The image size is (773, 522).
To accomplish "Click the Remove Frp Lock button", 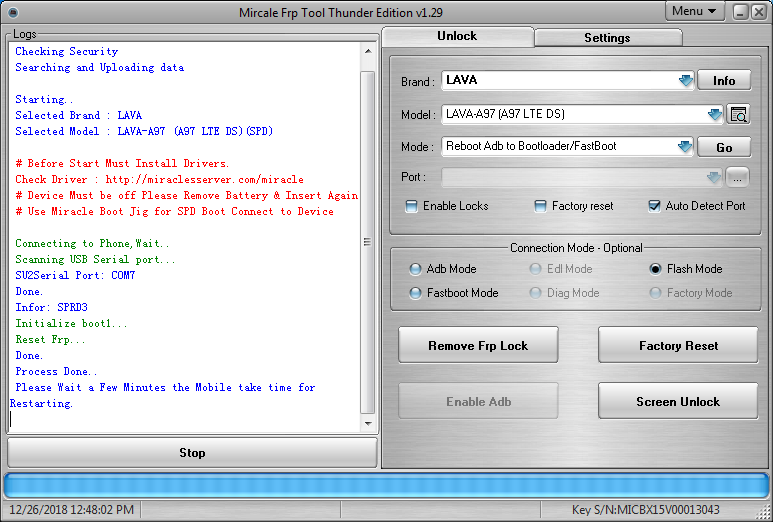I will click(x=478, y=345).
